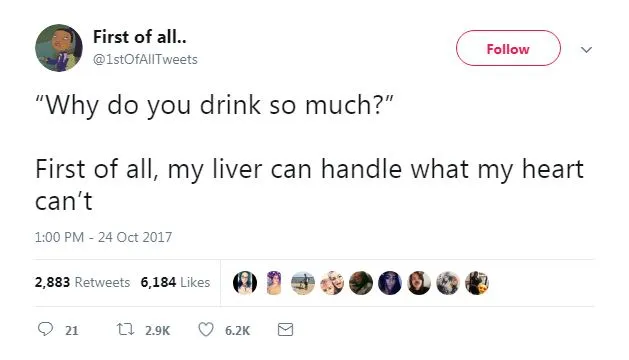Click the Follow button
The width and height of the screenshot is (629, 360).
[x=508, y=48]
